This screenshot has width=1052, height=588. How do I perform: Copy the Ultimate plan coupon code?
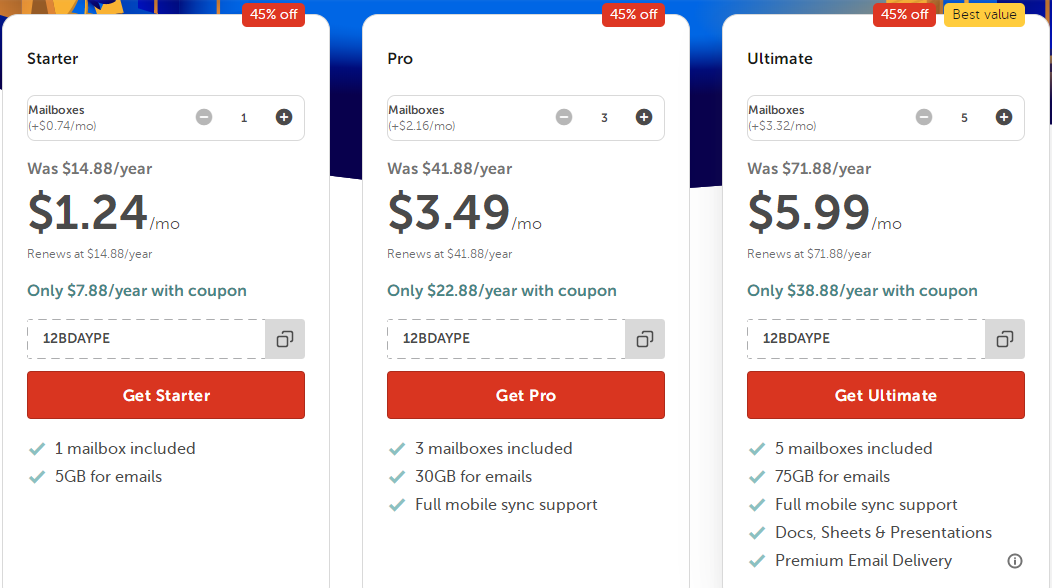(1005, 339)
